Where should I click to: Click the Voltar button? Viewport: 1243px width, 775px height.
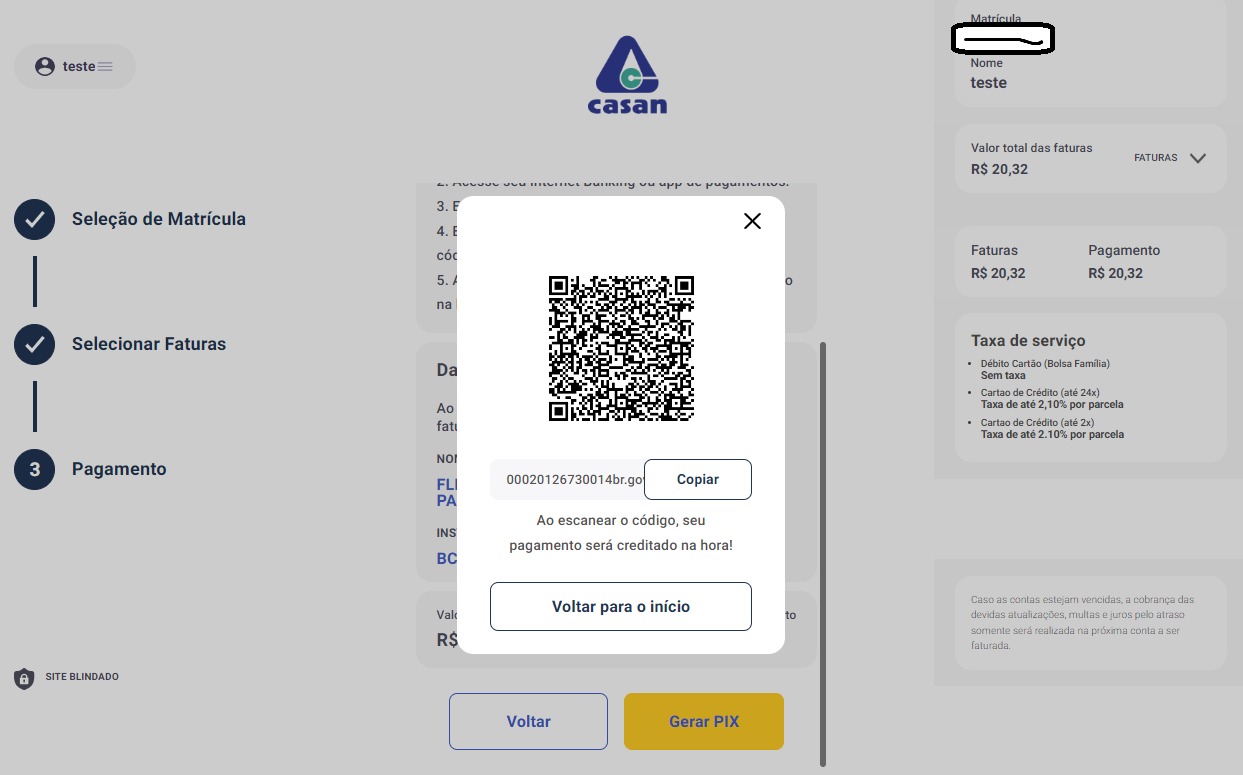click(528, 721)
